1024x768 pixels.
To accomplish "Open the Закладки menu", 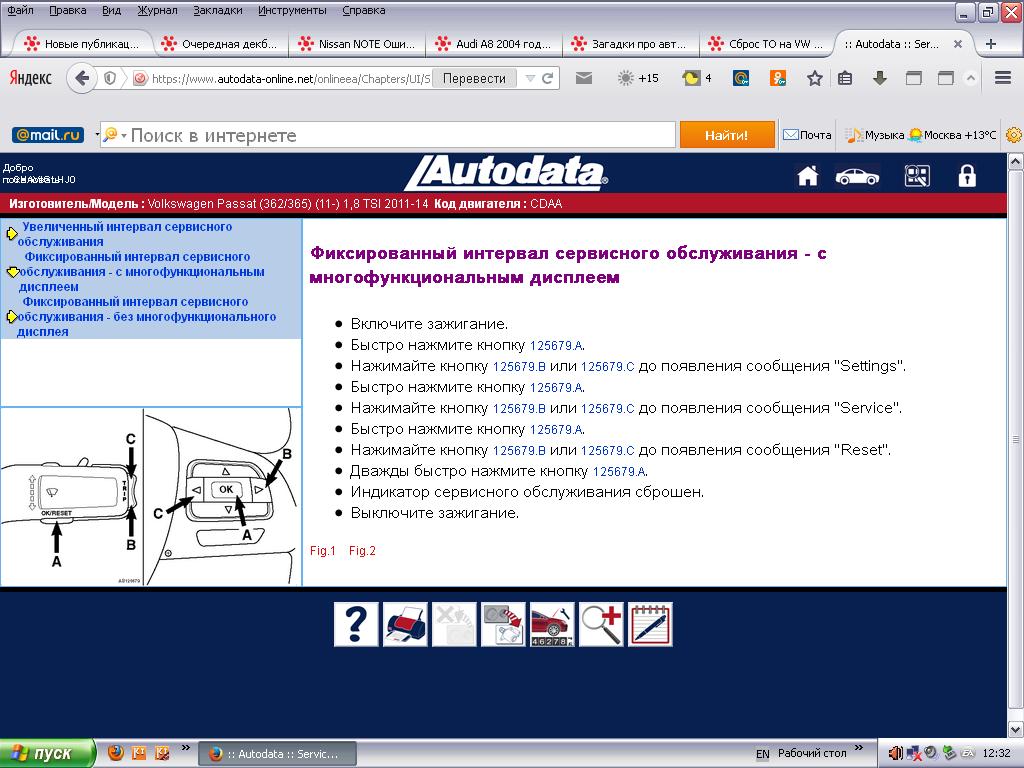I will pyautogui.click(x=217, y=10).
